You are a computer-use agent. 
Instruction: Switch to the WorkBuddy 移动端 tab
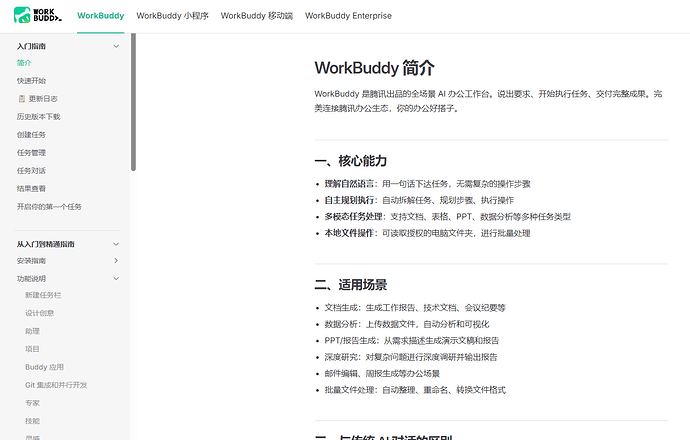pyautogui.click(x=257, y=16)
